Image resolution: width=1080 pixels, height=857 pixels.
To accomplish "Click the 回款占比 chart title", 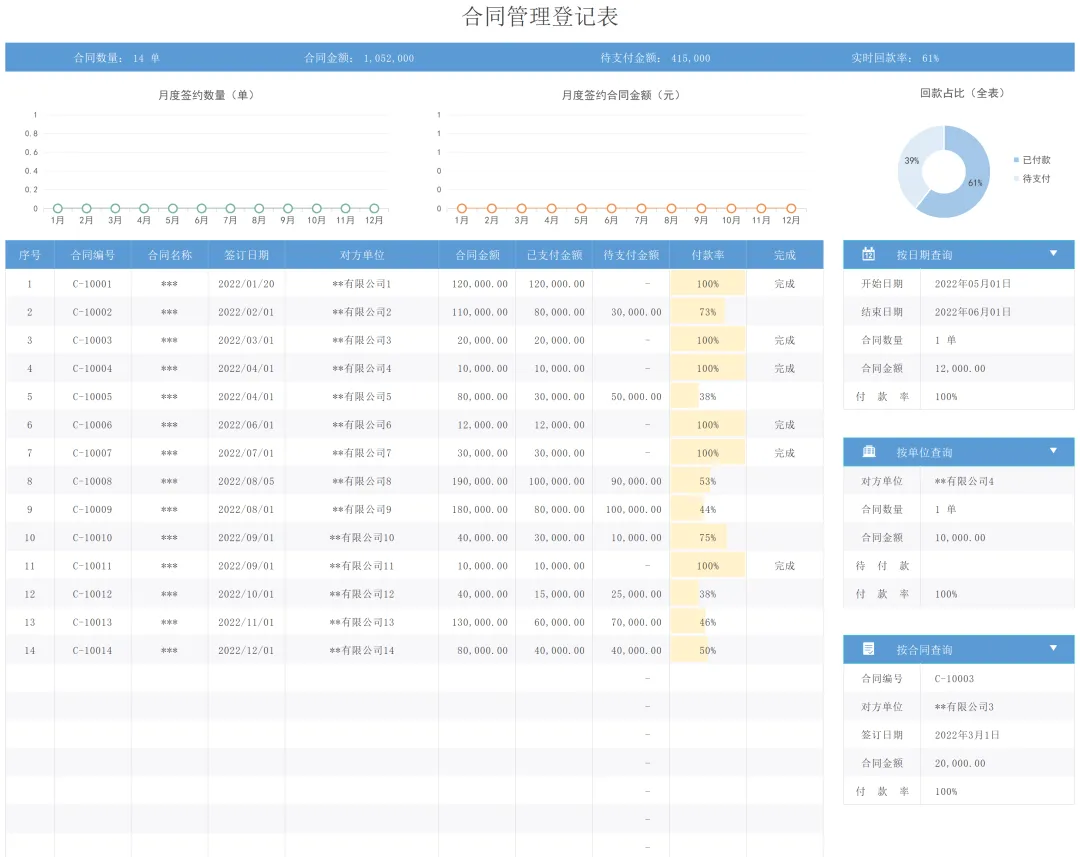I will pos(962,93).
